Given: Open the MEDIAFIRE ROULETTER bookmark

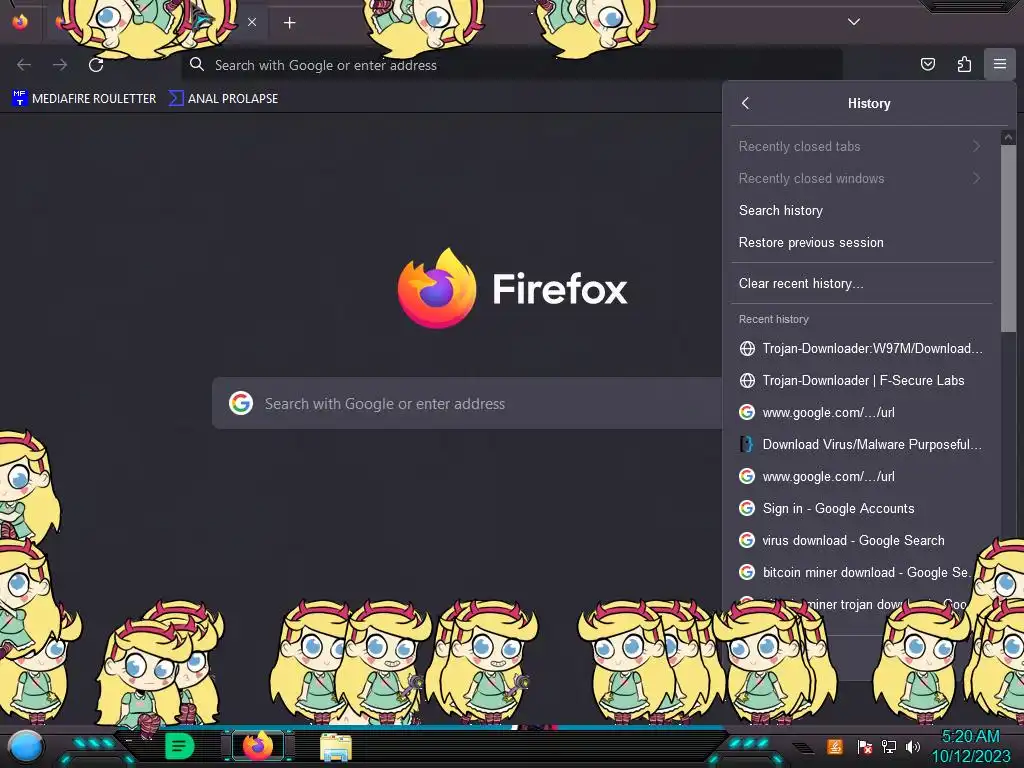Looking at the screenshot, I should 84,99.
